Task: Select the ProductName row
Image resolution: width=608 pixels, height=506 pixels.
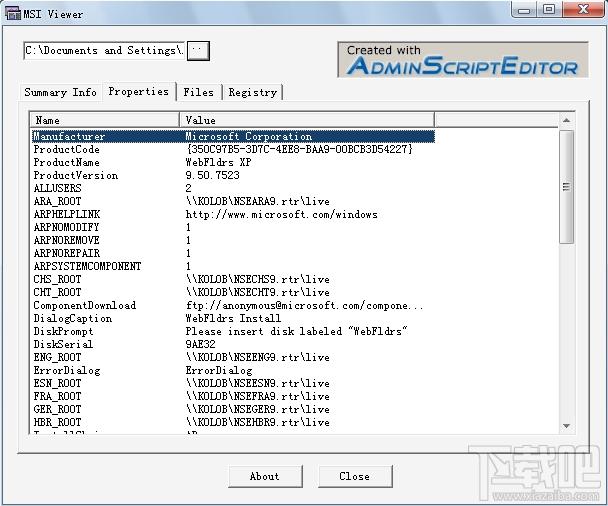Action: 233,162
